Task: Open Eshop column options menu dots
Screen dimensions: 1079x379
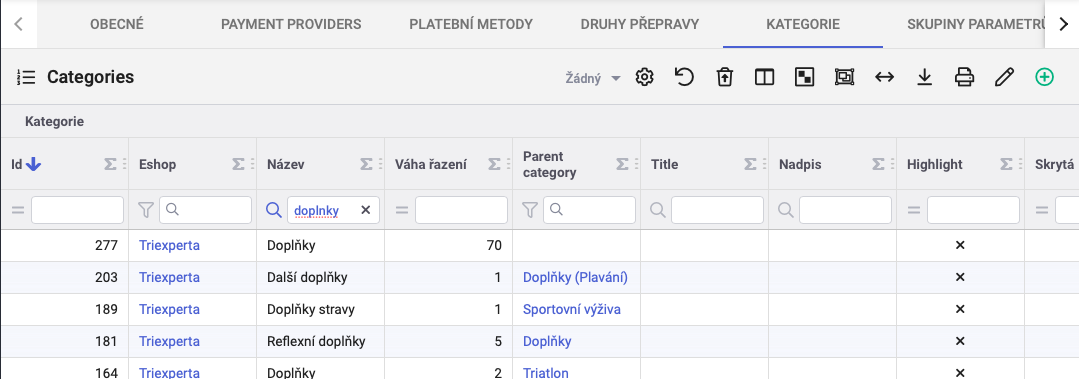Action: (252, 164)
